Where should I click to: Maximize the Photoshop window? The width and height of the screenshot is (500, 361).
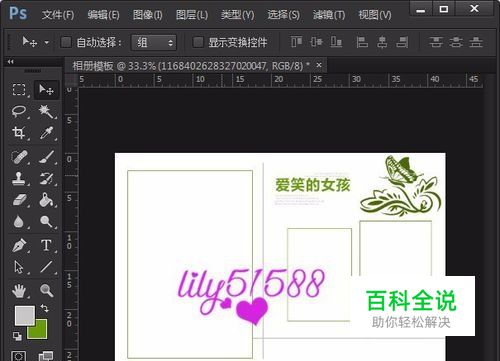coord(444,9)
